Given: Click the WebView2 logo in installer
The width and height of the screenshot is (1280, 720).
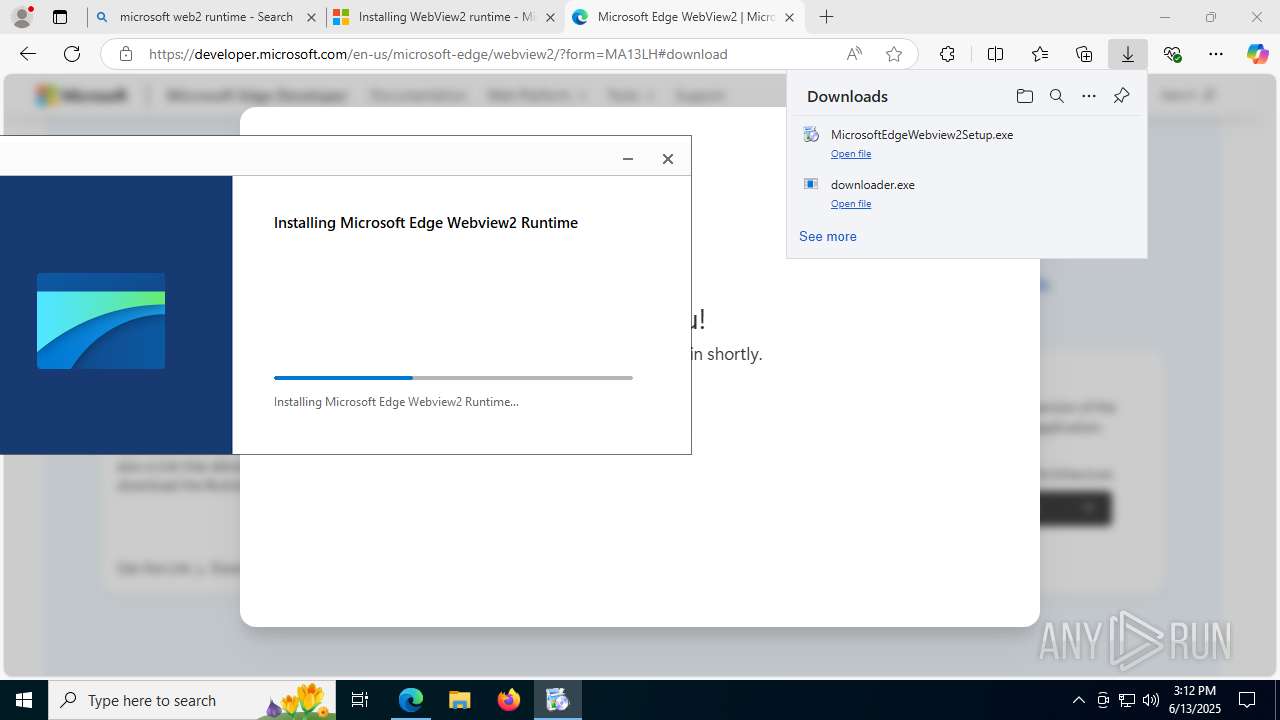Looking at the screenshot, I should click(x=101, y=321).
